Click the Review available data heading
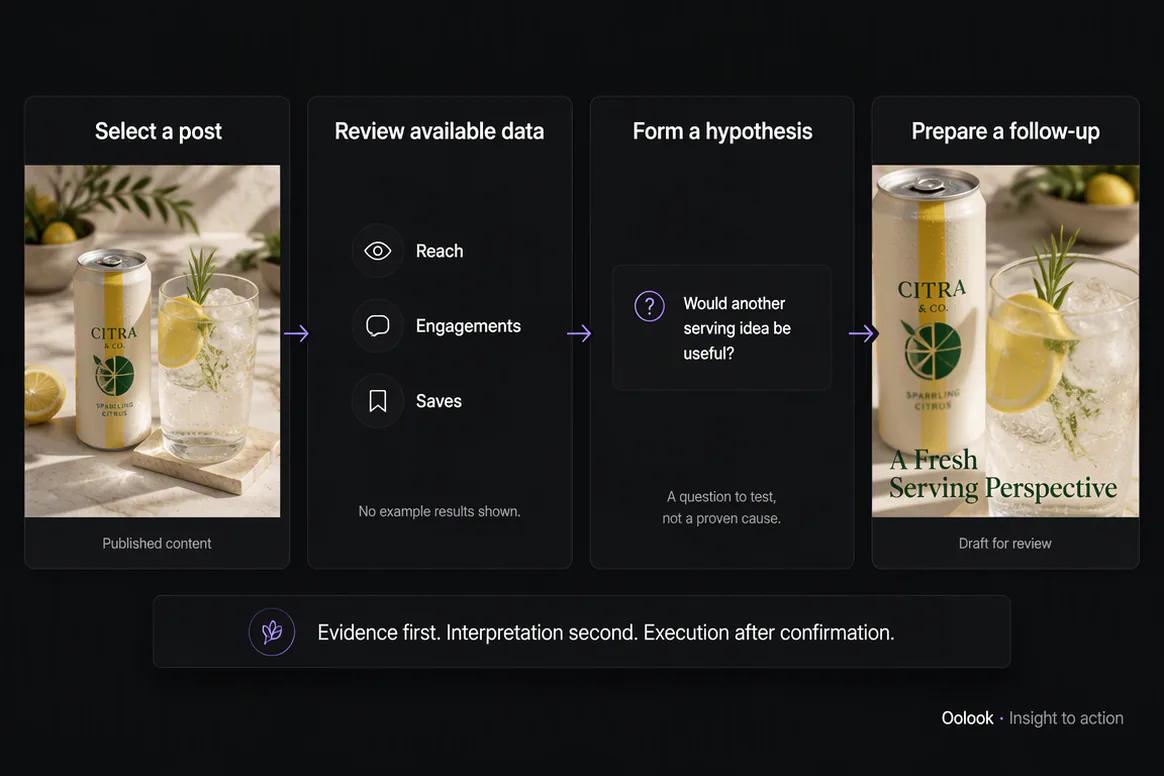 point(439,131)
